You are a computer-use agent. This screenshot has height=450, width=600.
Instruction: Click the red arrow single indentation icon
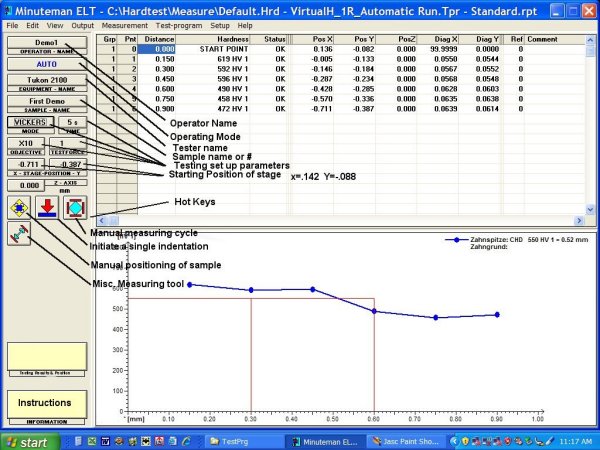click(x=47, y=208)
